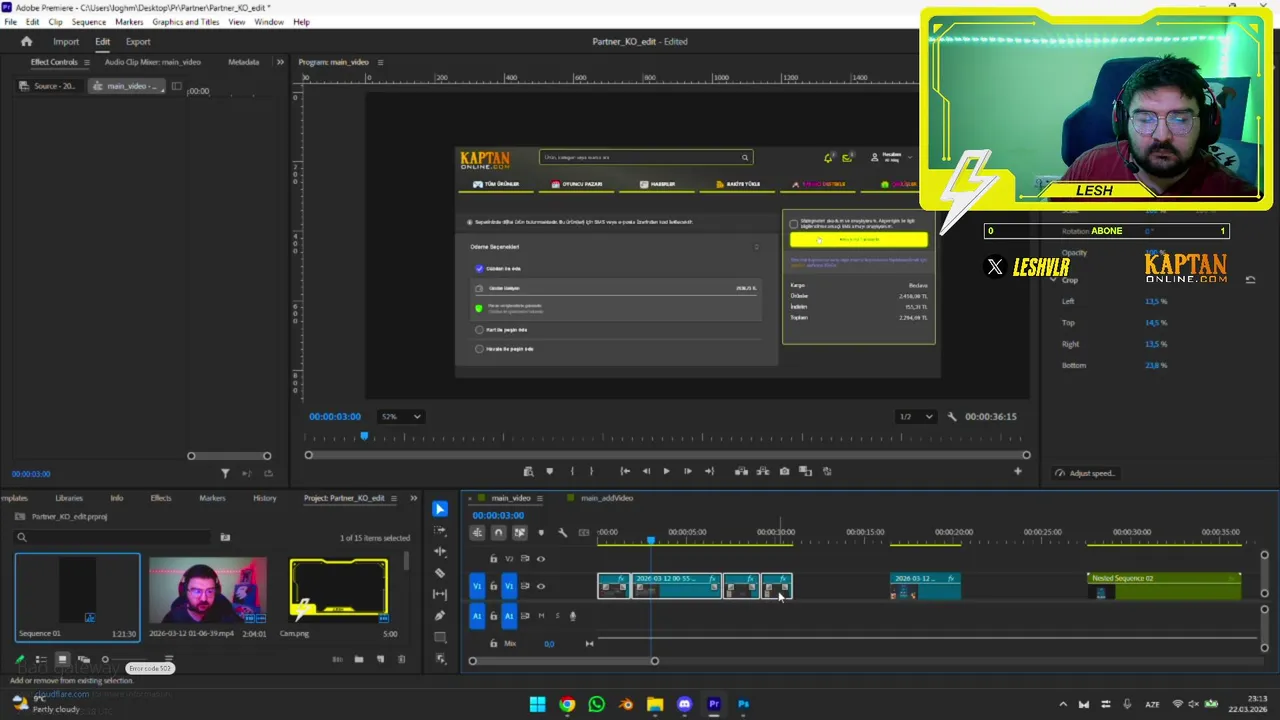This screenshot has height=720, width=1280.
Task: Open Premiere Pro from the taskbar
Action: pyautogui.click(x=714, y=704)
